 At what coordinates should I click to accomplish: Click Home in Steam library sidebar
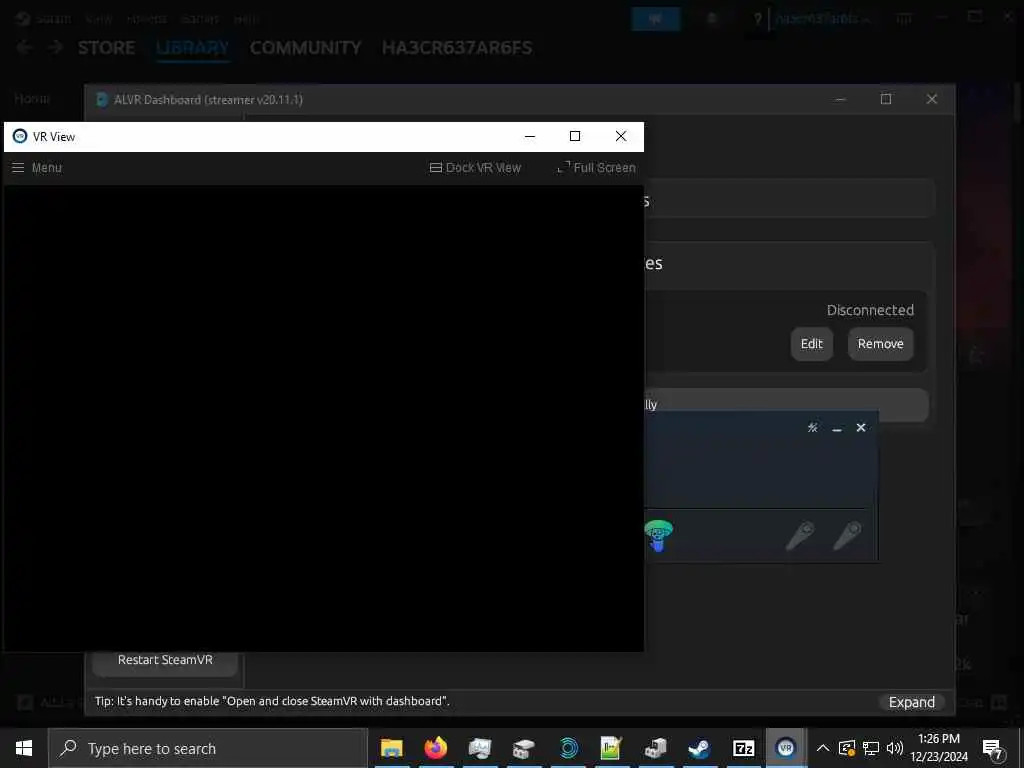click(x=32, y=99)
